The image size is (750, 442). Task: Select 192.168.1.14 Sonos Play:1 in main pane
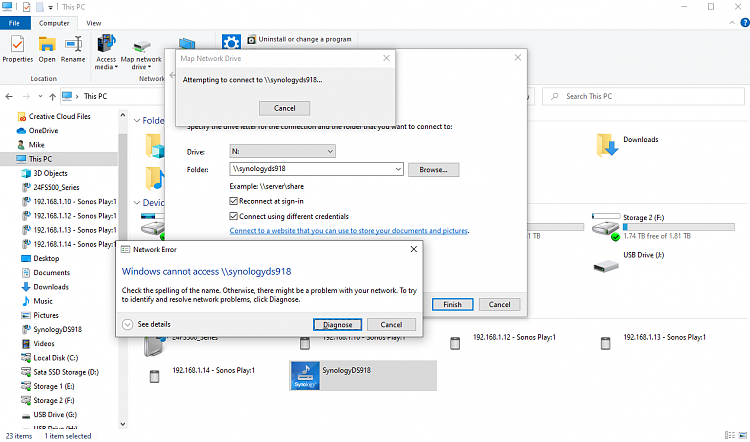pos(203,375)
